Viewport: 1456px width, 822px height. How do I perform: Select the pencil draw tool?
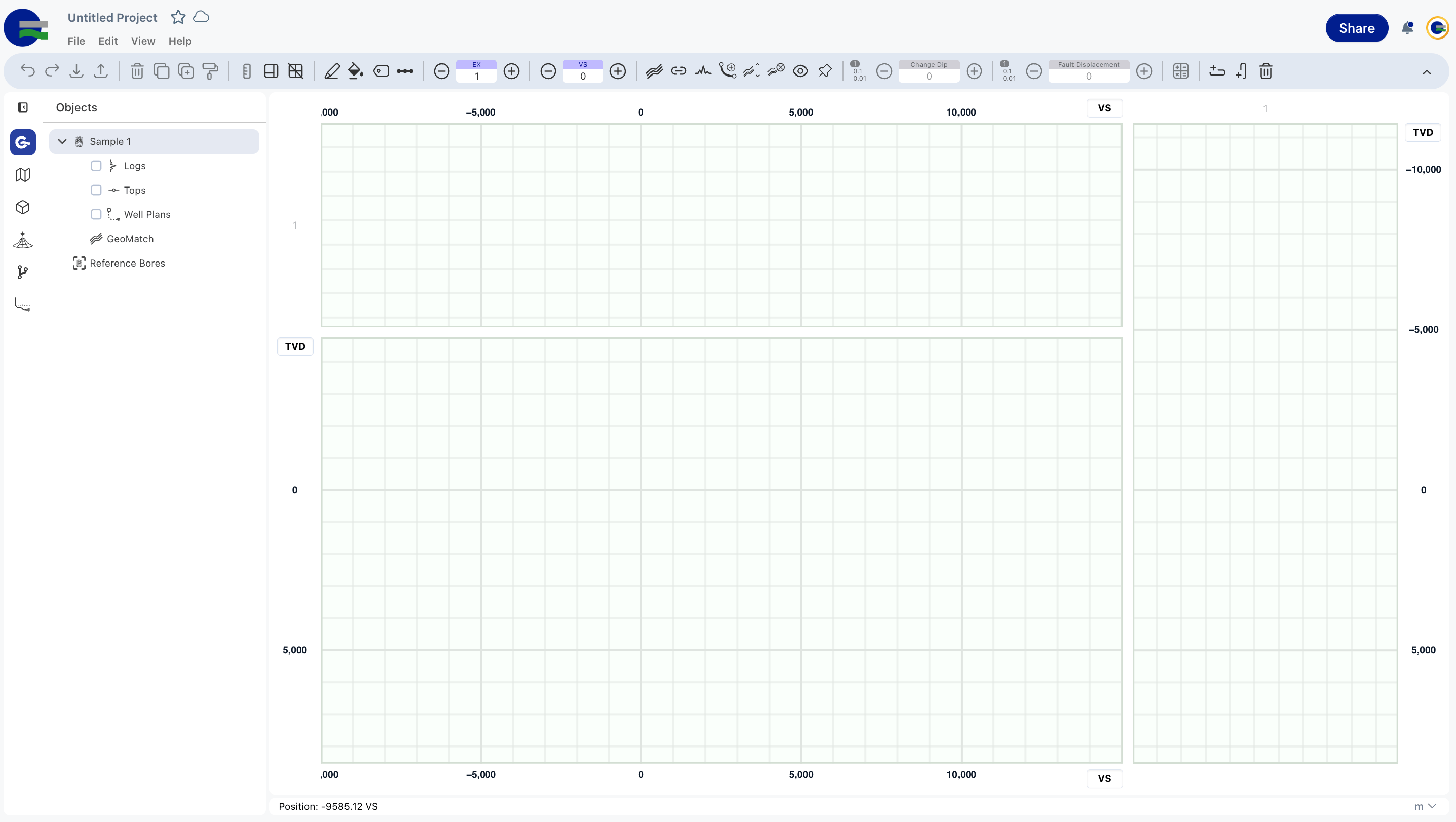(x=332, y=71)
